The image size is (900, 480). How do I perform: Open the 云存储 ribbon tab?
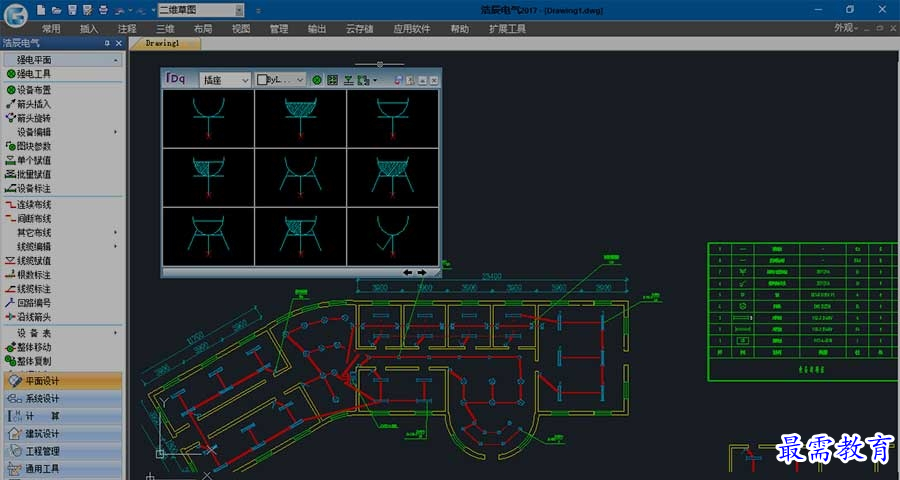point(359,29)
